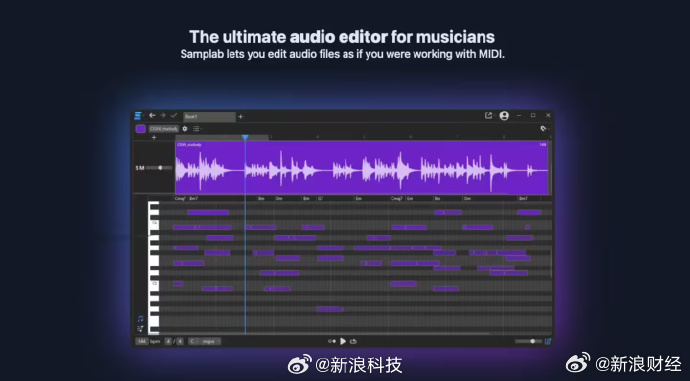Click the time signature numerator field
The image size is (690, 381).
point(168,341)
